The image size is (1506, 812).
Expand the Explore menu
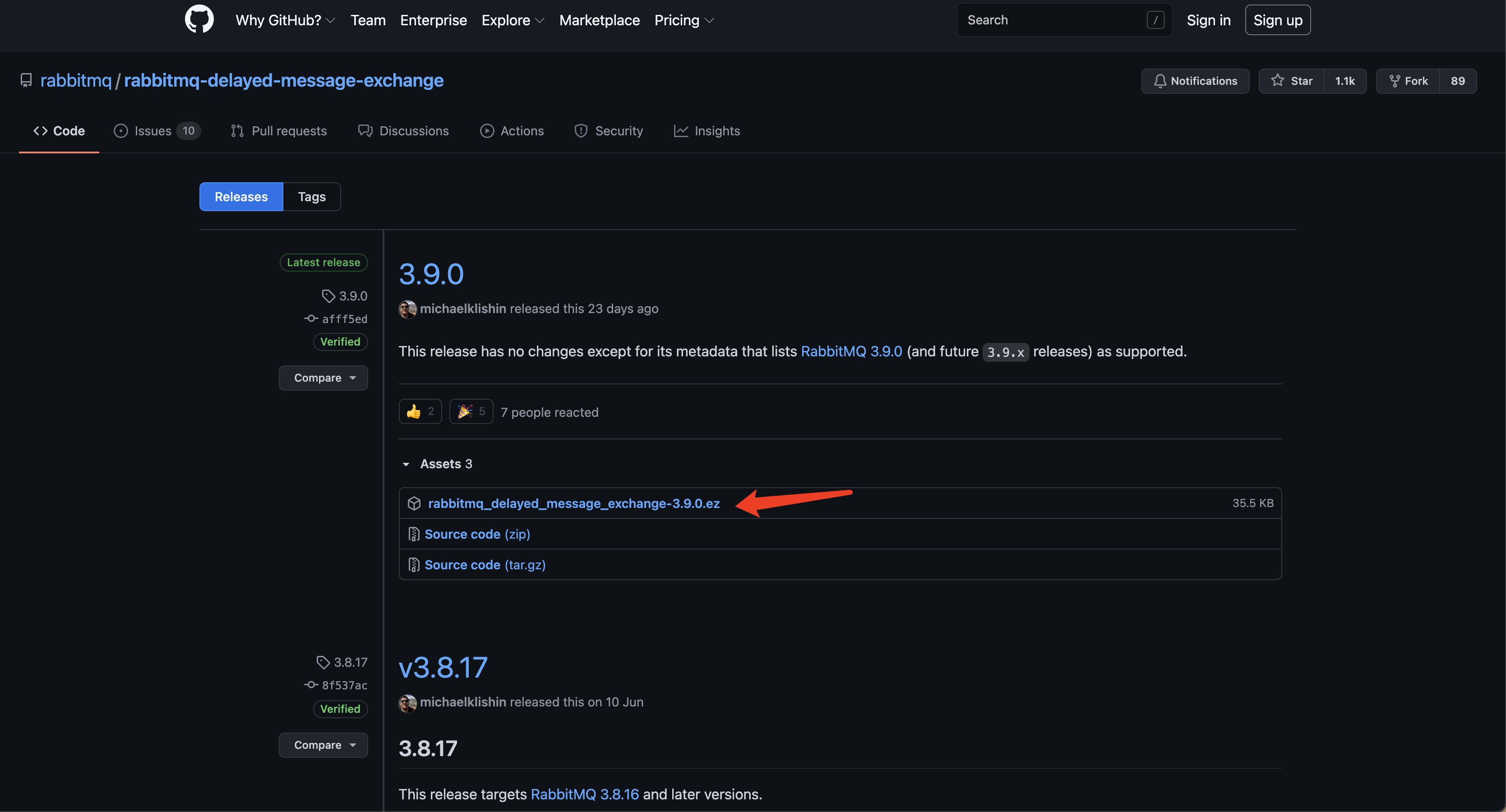point(512,20)
